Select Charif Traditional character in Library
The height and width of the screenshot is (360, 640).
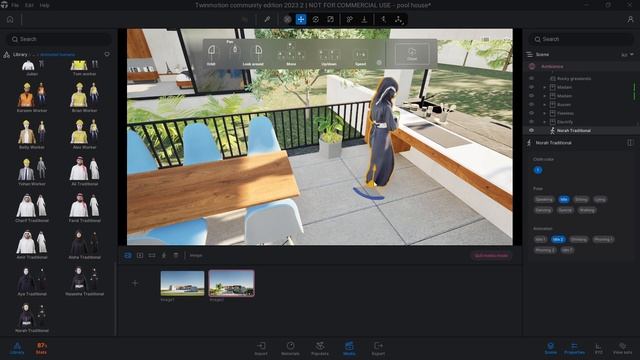(32, 207)
